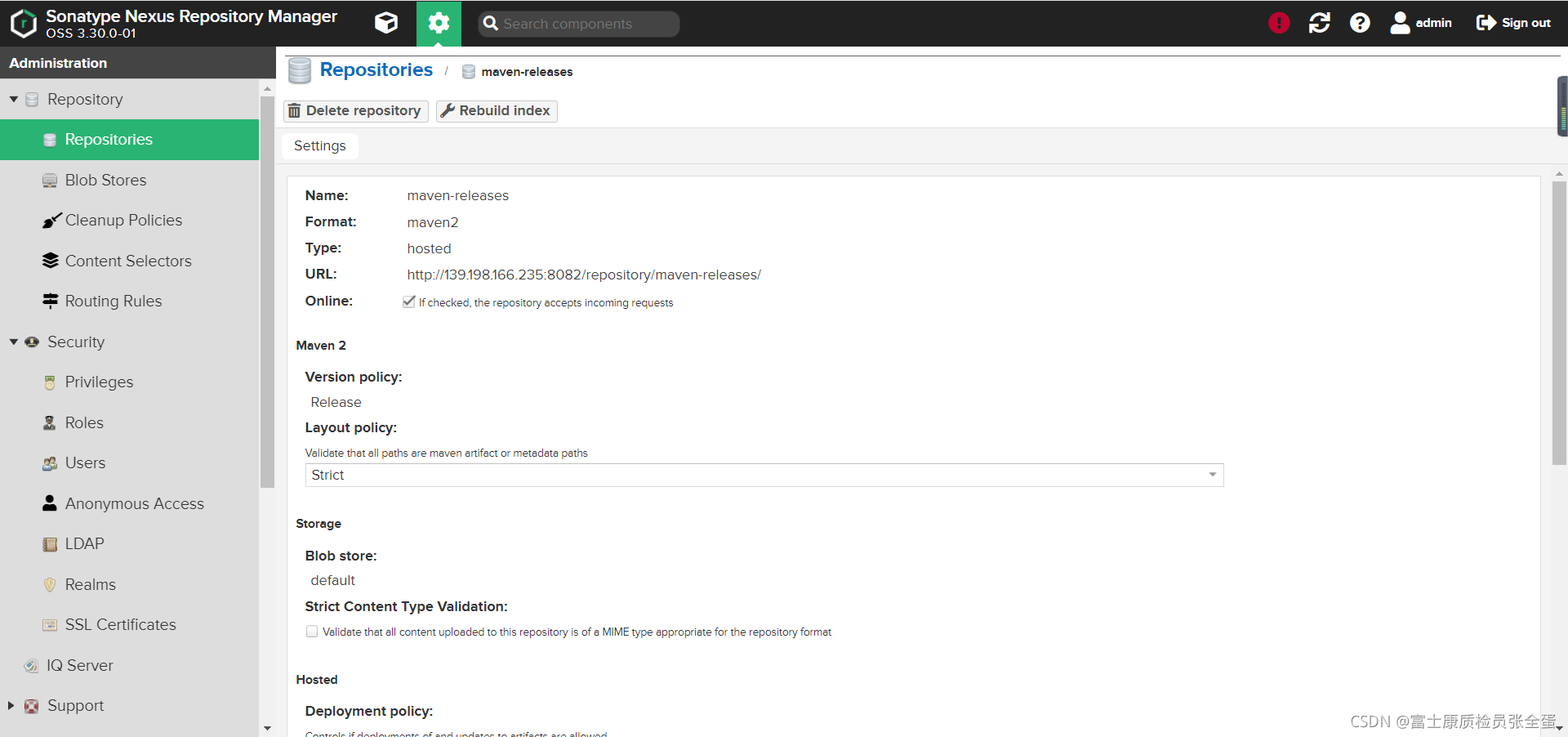The height and width of the screenshot is (737, 1568).
Task: Click the Repositories database header icon
Action: (x=300, y=70)
